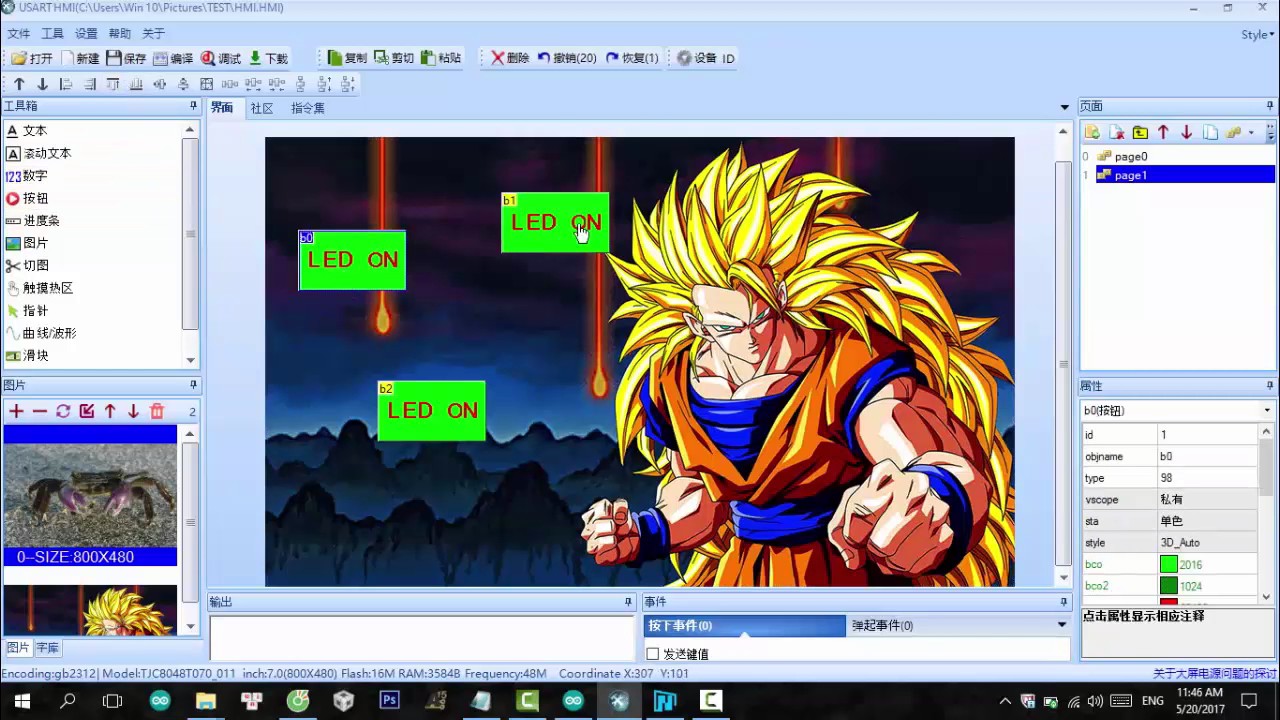Start debugging with 调试 button

coord(220,58)
